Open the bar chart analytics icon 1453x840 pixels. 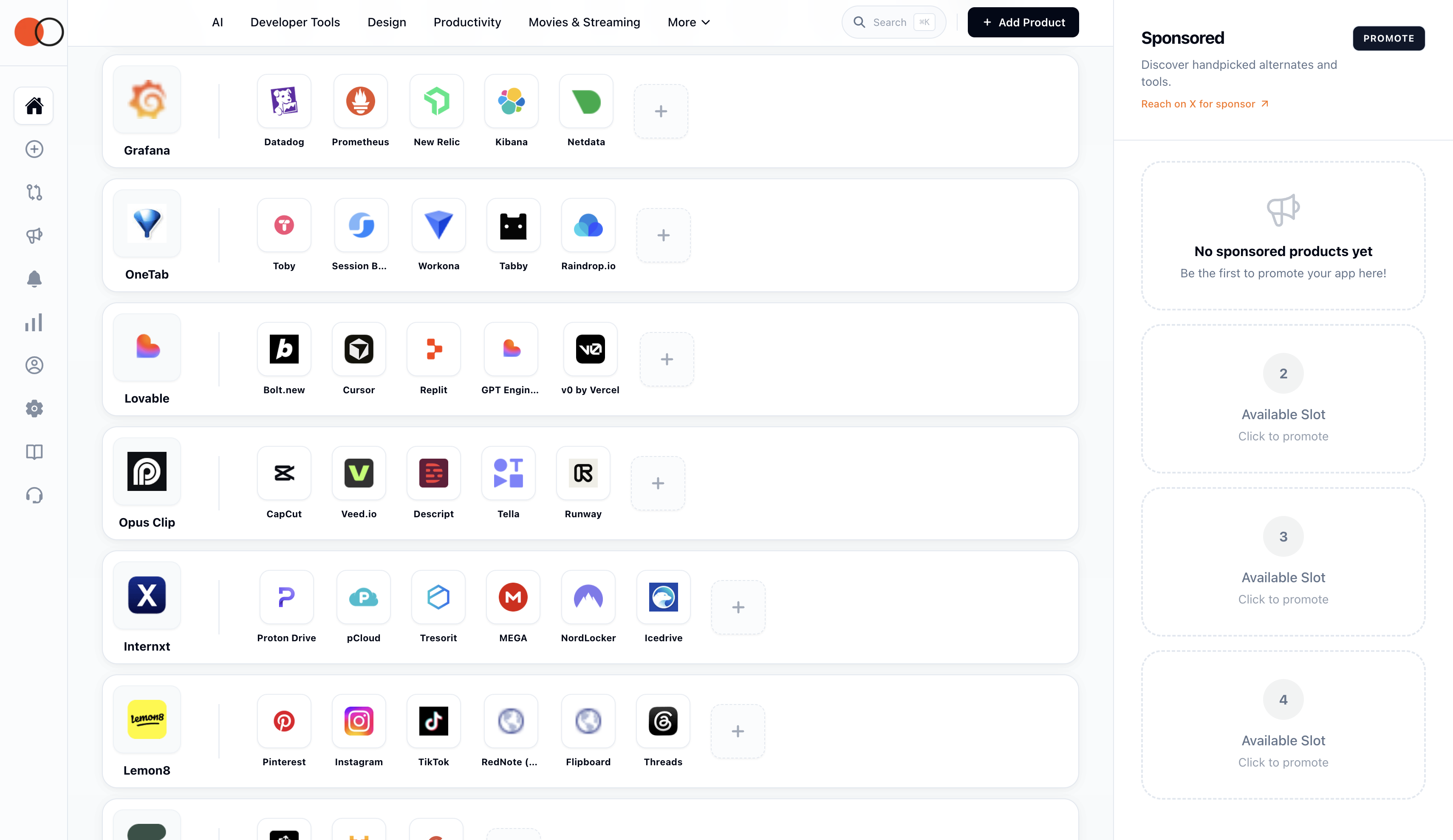coord(34,322)
